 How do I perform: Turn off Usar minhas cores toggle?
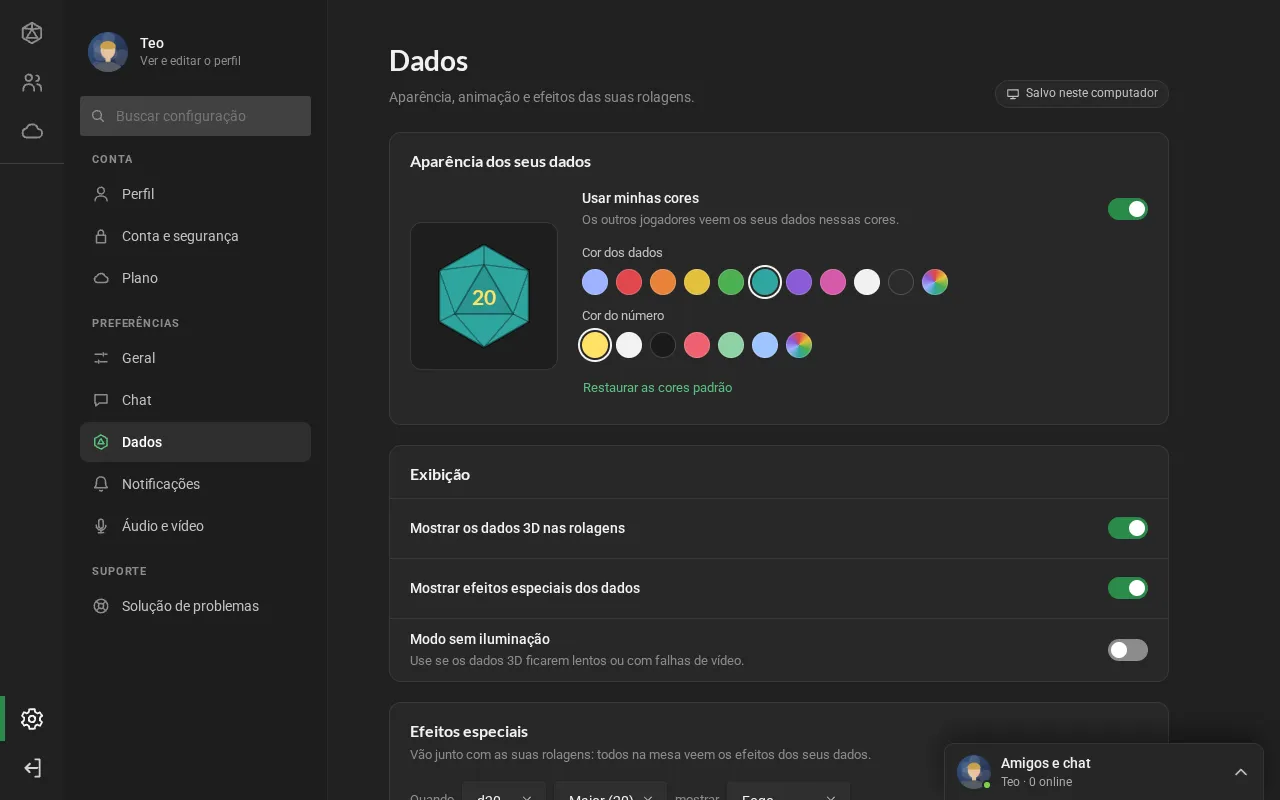pyautogui.click(x=1128, y=209)
